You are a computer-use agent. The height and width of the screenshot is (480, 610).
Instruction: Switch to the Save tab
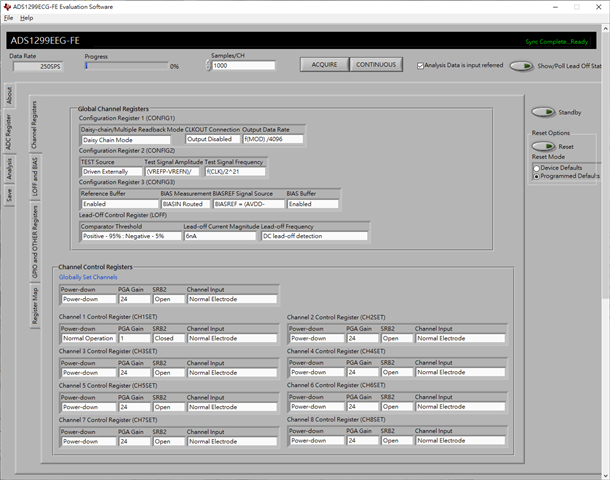pyautogui.click(x=9, y=194)
